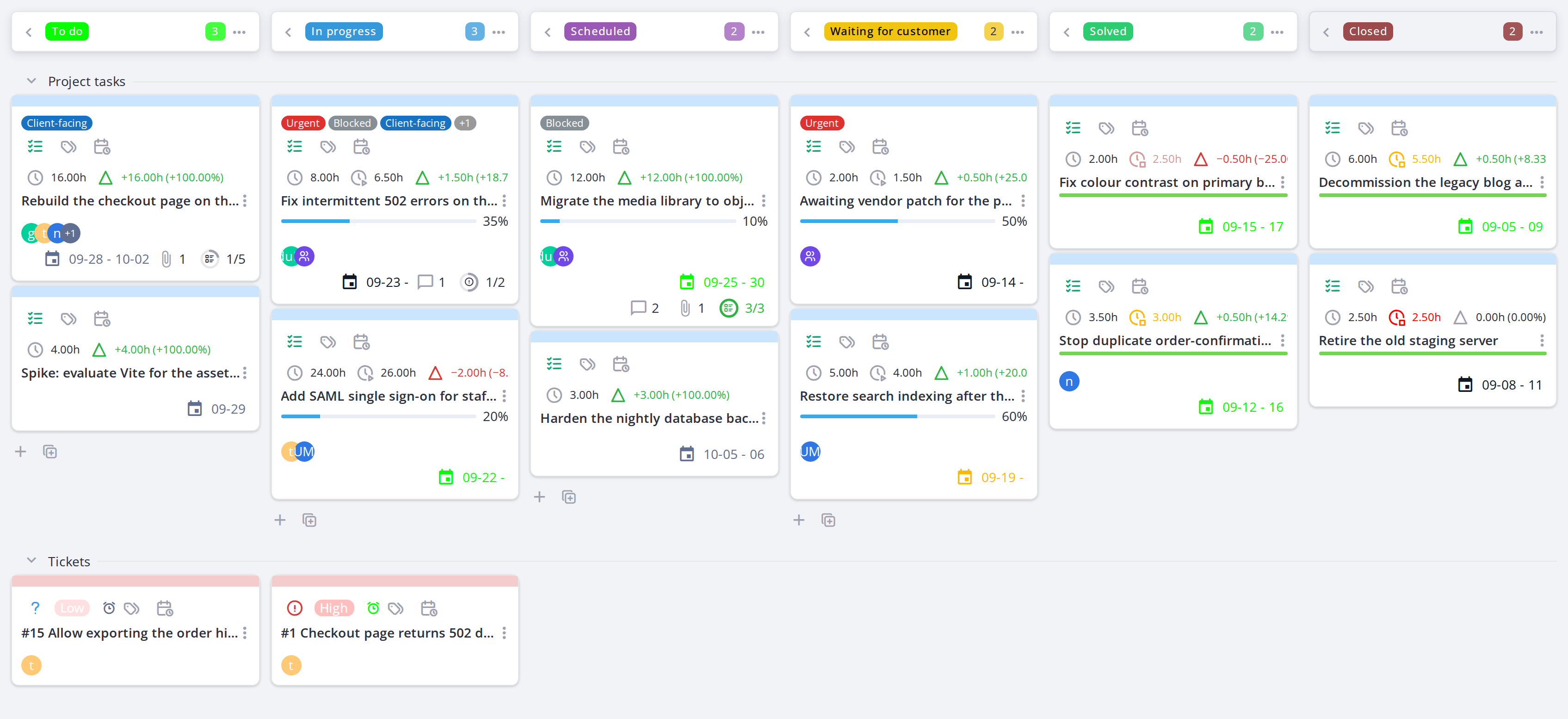Open schedule calendar icon on Spike: evaluate Vite card
This screenshot has width=1568, height=719.
point(102,319)
